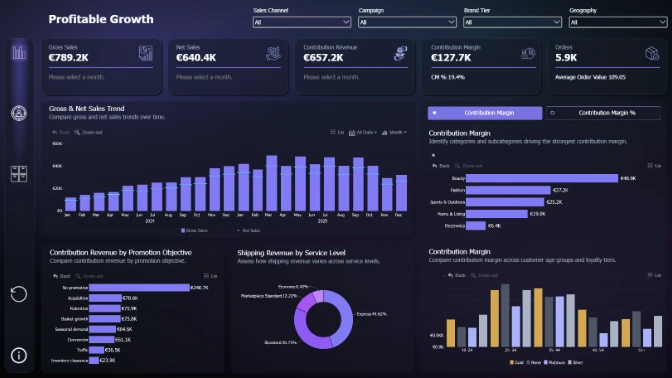Image resolution: width=672 pixels, height=378 pixels.
Task: Click the Average Order Value text
Action: (590, 78)
